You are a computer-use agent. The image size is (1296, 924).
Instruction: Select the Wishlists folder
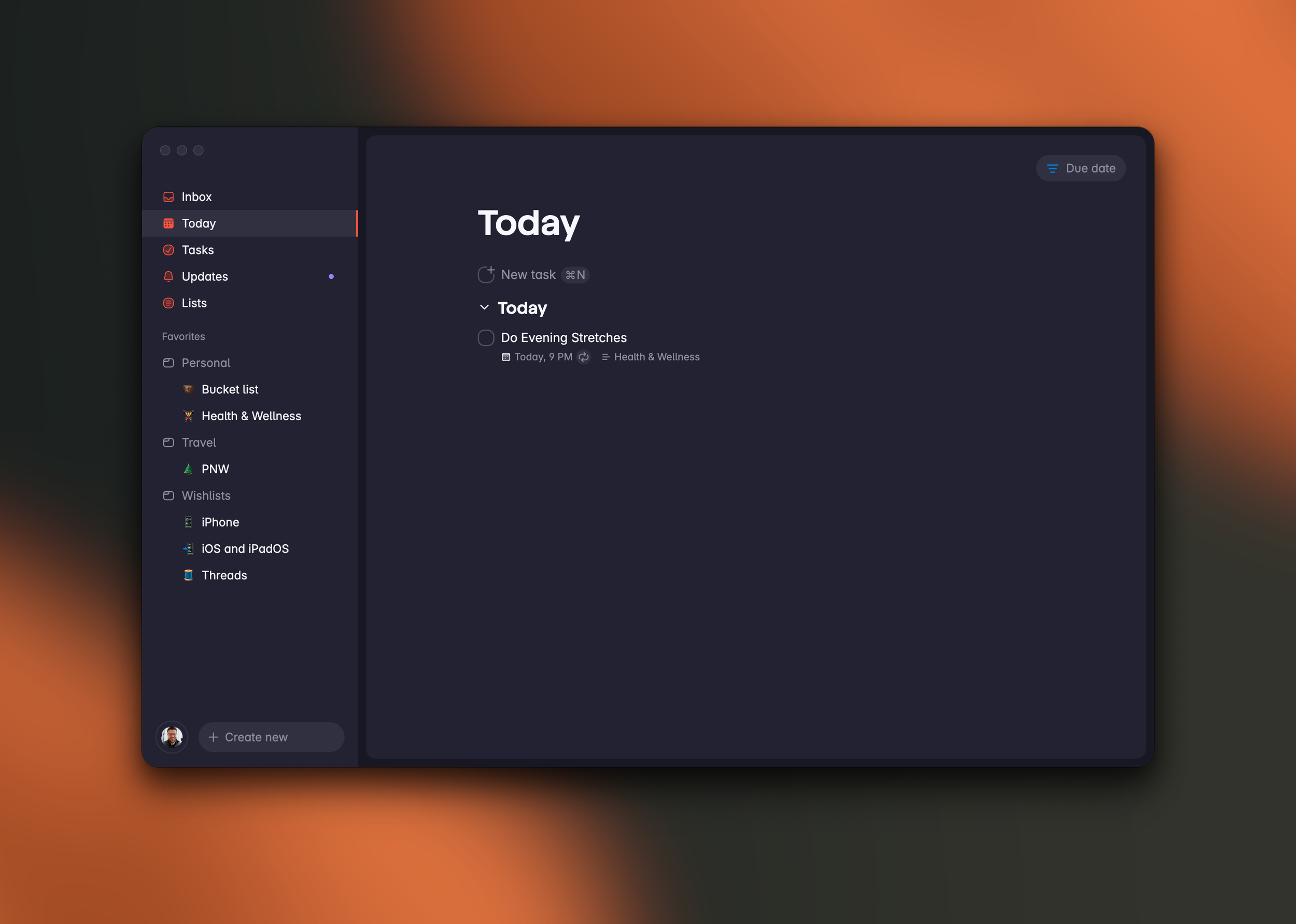click(250, 495)
